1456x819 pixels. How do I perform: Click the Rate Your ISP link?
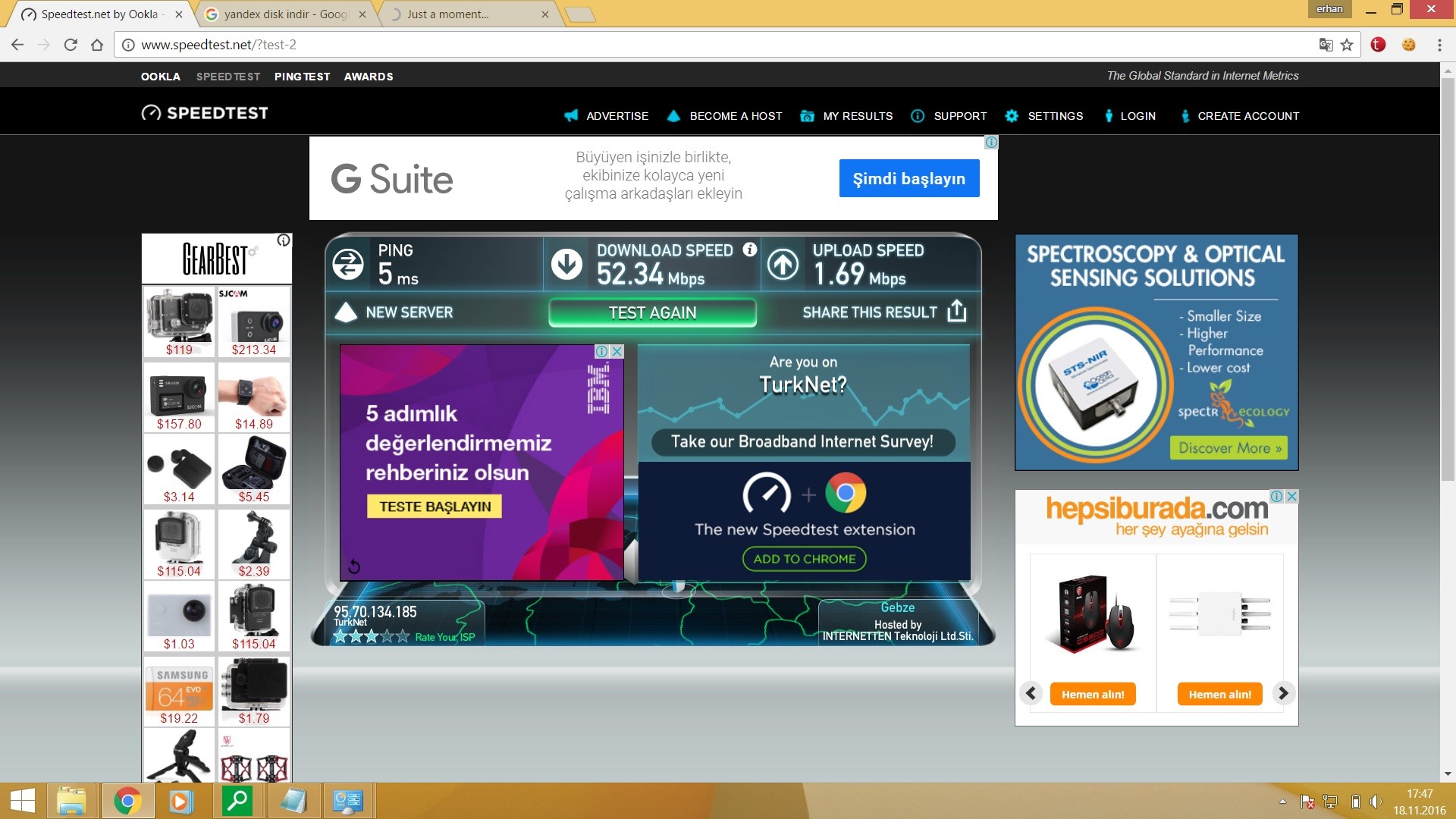[x=445, y=637]
